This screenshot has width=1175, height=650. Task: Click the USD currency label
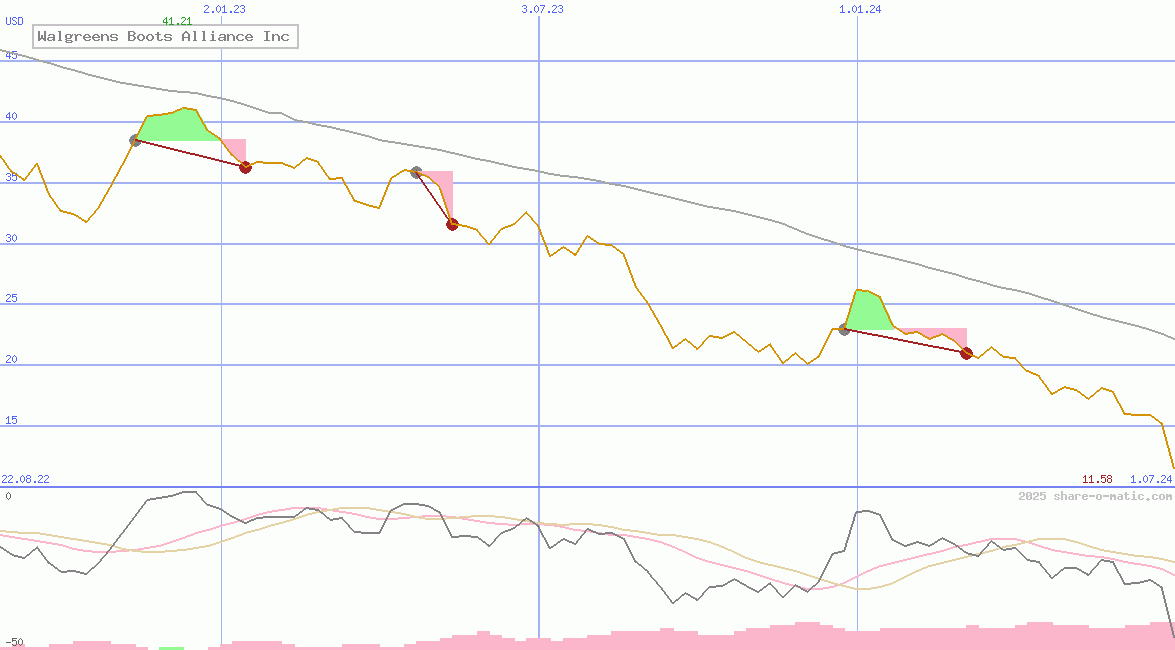pyautogui.click(x=14, y=21)
